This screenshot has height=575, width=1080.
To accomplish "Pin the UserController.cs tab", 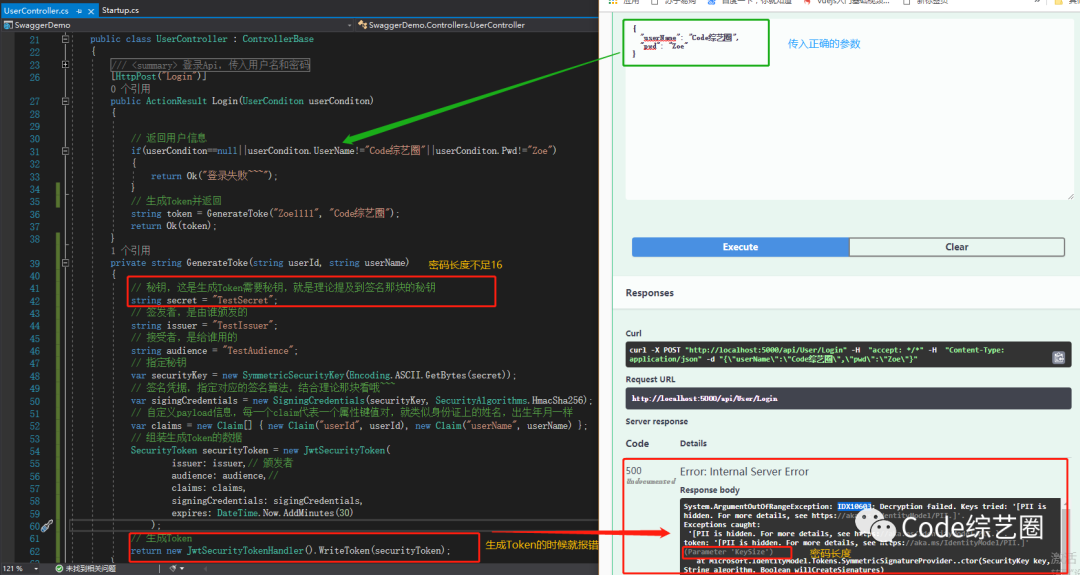I will [77, 9].
